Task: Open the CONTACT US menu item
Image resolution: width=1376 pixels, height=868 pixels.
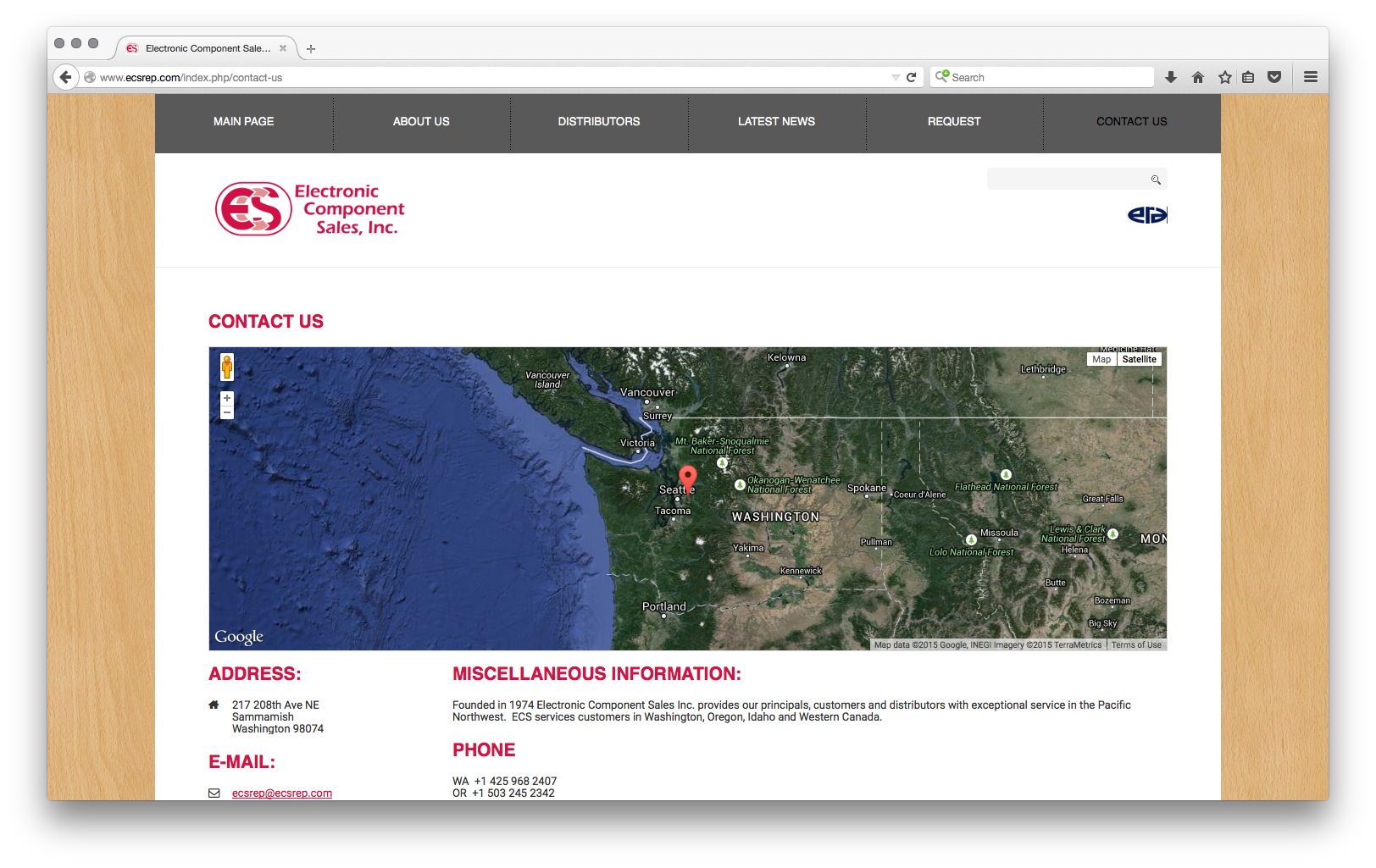Action: click(1132, 122)
